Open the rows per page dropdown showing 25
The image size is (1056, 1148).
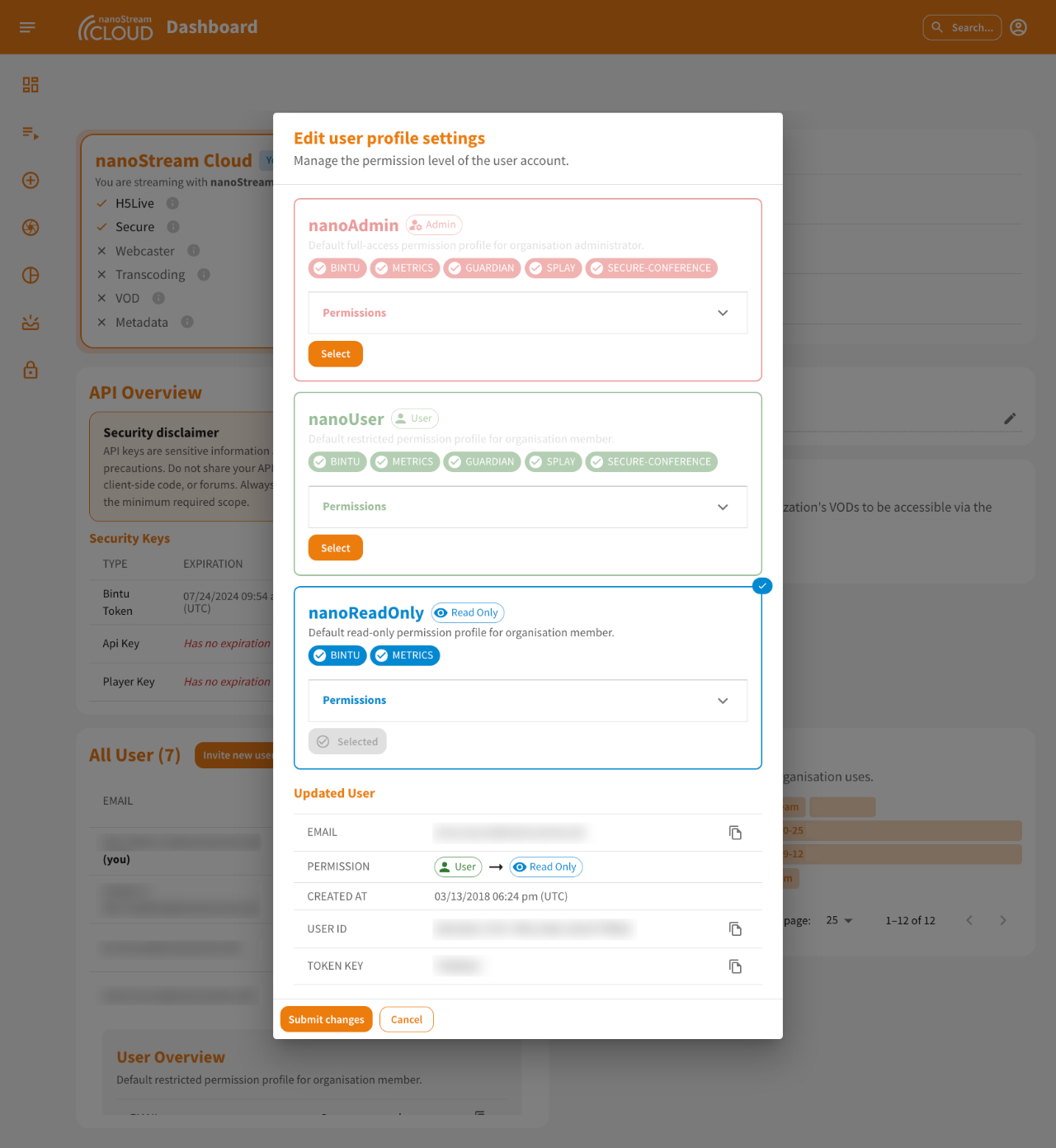click(840, 920)
